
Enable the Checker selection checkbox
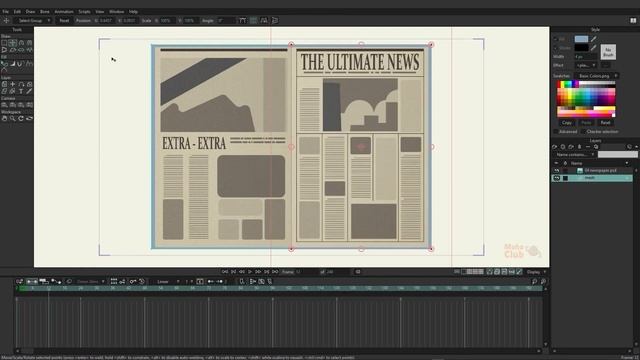click(x=583, y=132)
